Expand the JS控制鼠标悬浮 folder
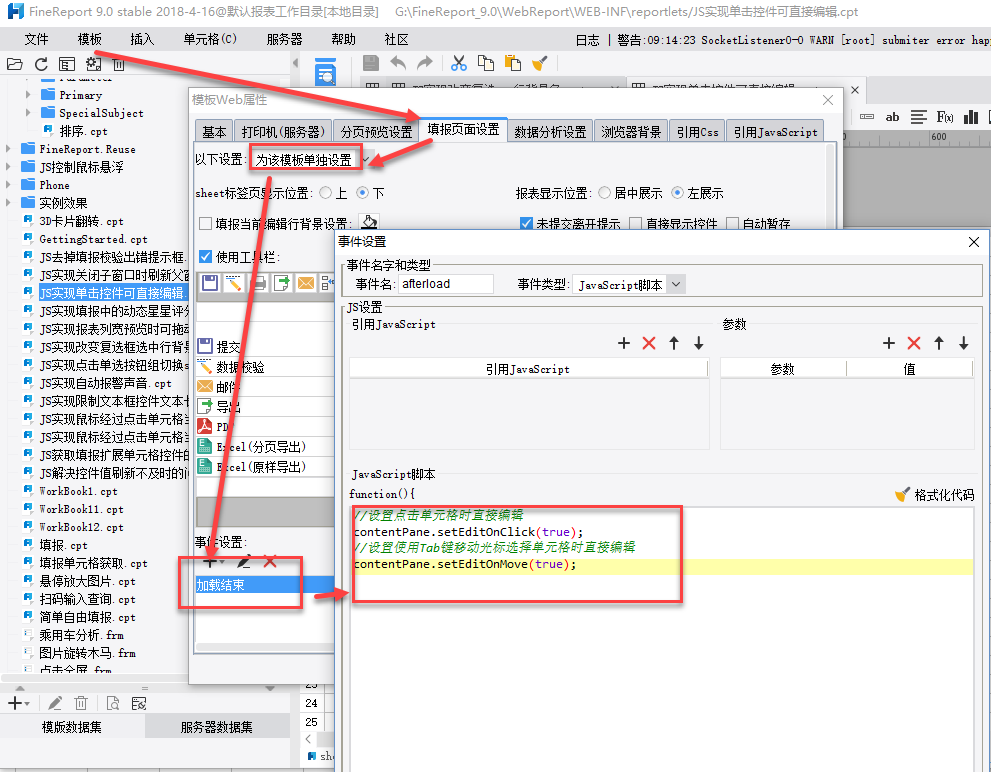Image resolution: width=991 pixels, height=772 pixels. coord(8,167)
